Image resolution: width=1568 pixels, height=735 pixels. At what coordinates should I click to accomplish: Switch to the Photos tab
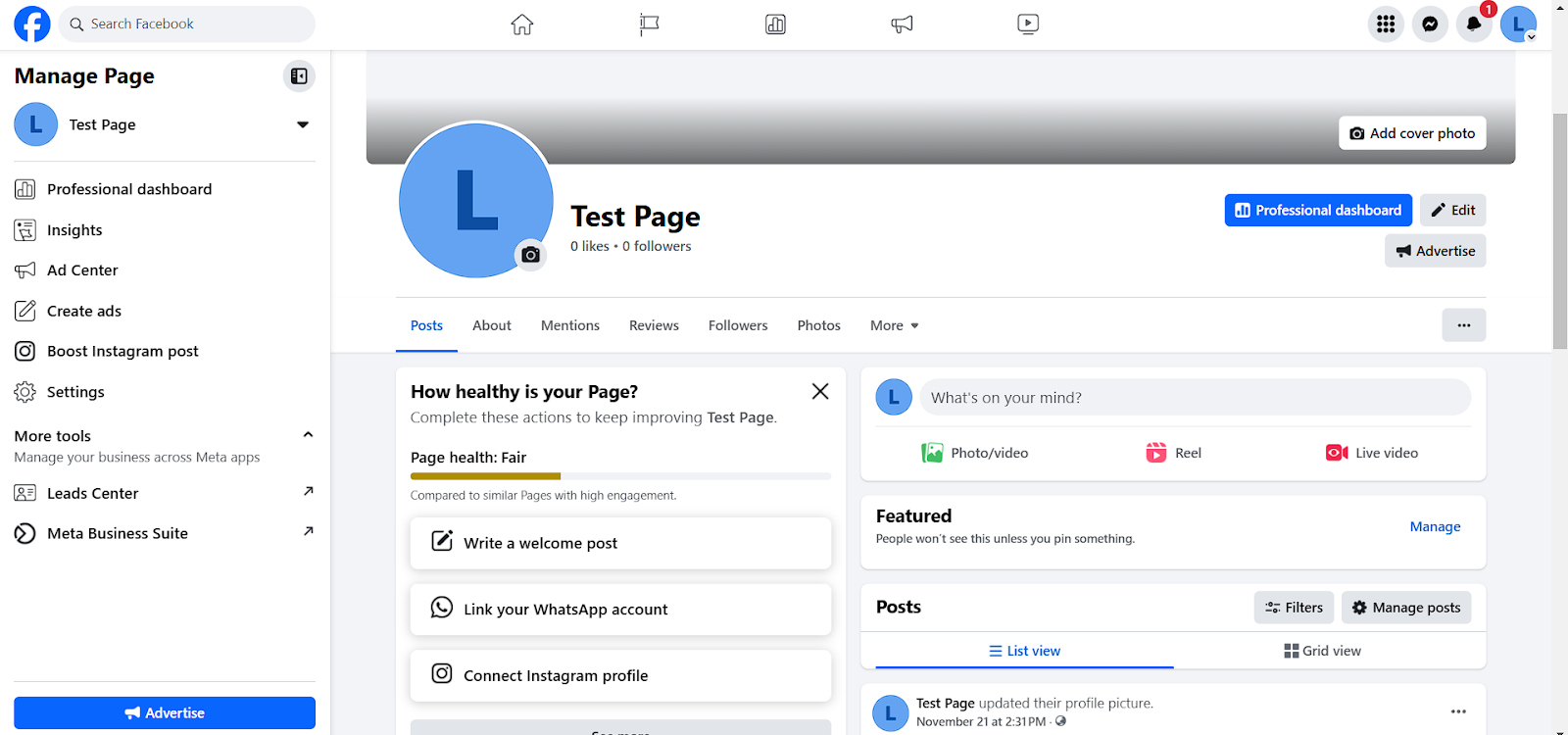(x=818, y=325)
